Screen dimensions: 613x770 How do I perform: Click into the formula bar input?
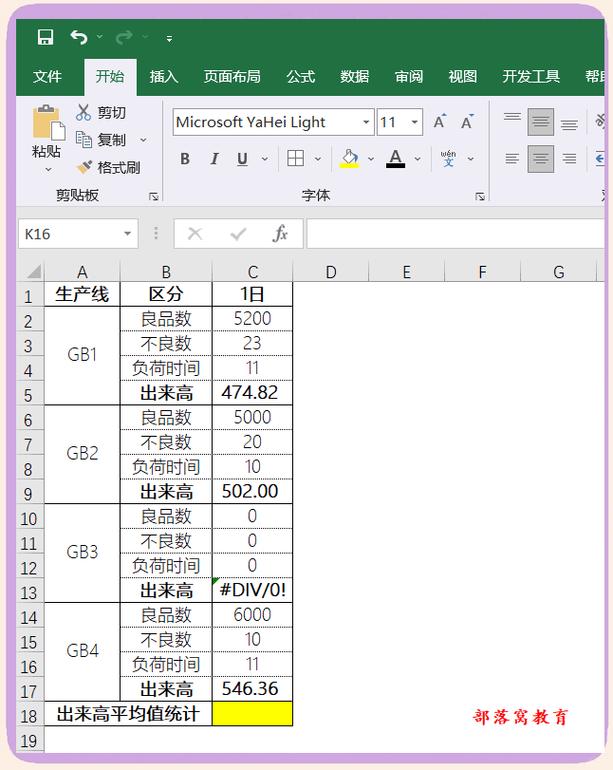pyautogui.click(x=455, y=234)
